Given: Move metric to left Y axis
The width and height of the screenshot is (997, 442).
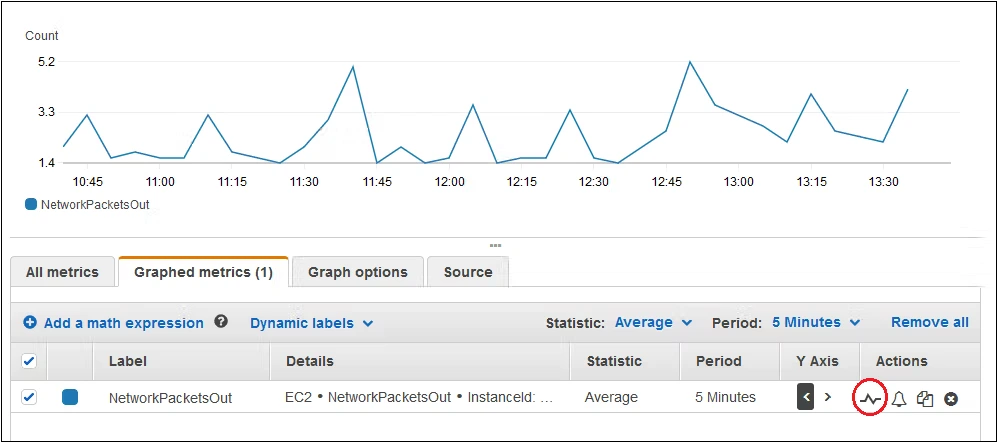Looking at the screenshot, I should coord(806,397).
